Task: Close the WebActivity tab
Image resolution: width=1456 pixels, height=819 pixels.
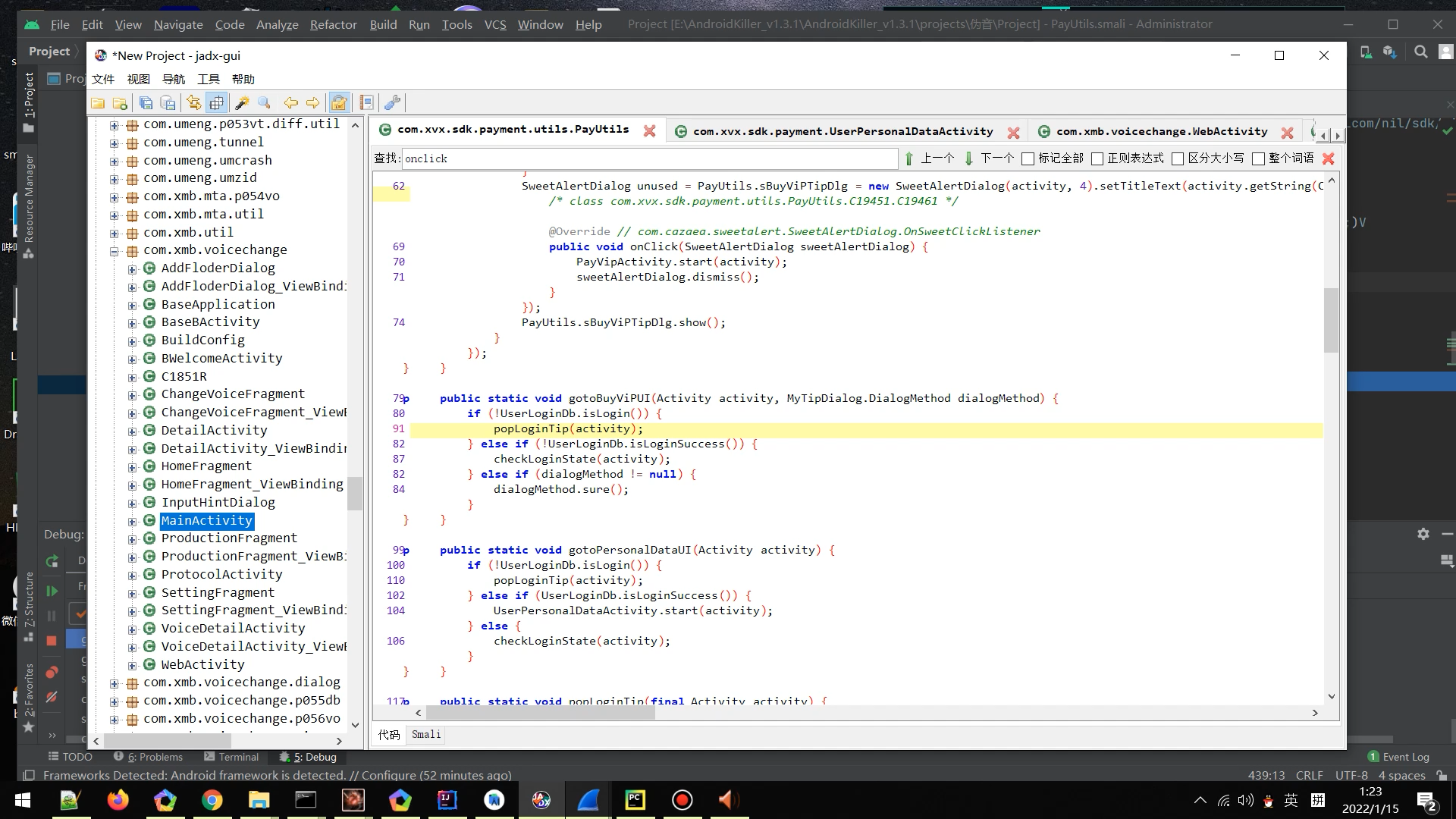Action: 1287,132
